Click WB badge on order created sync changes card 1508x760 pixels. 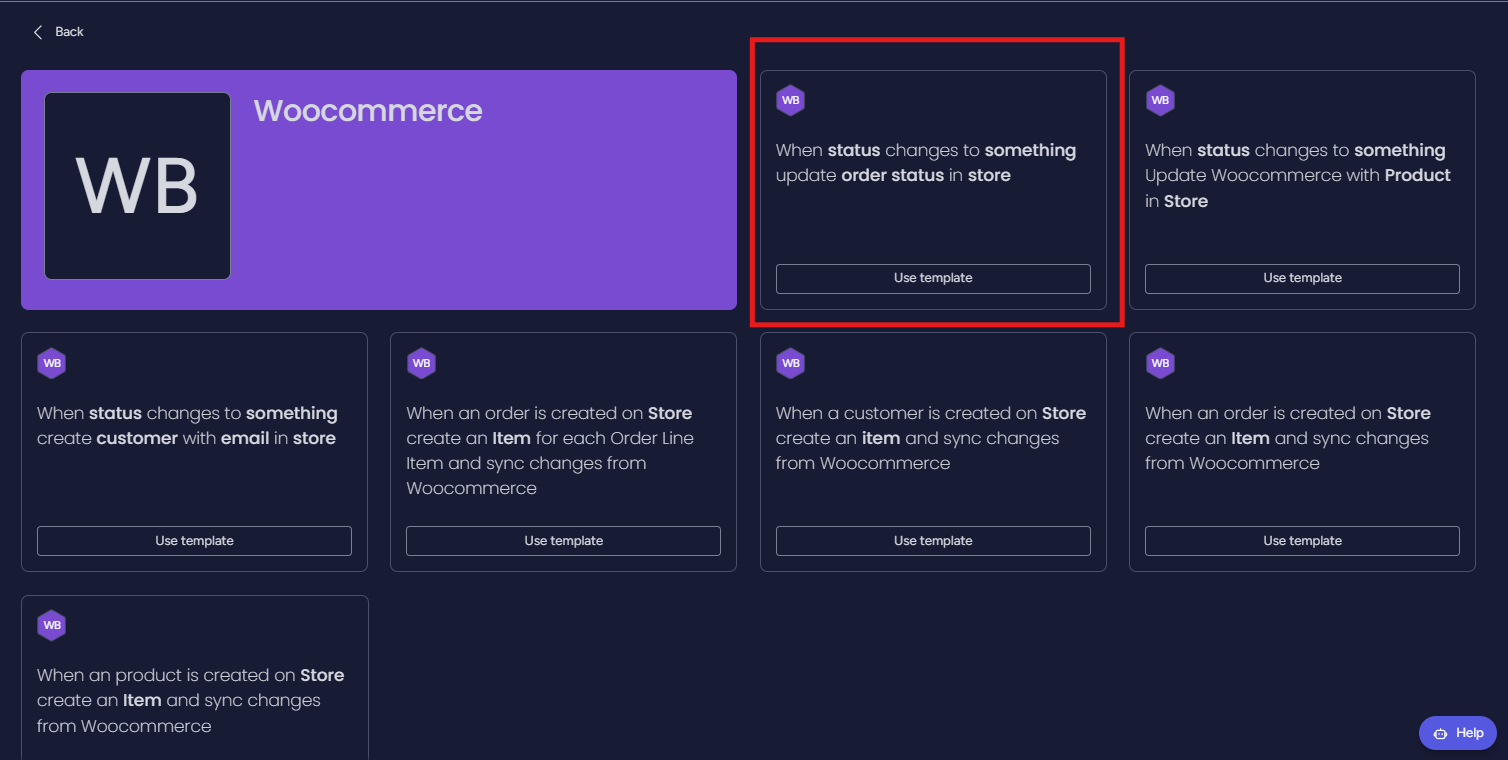(1160, 363)
